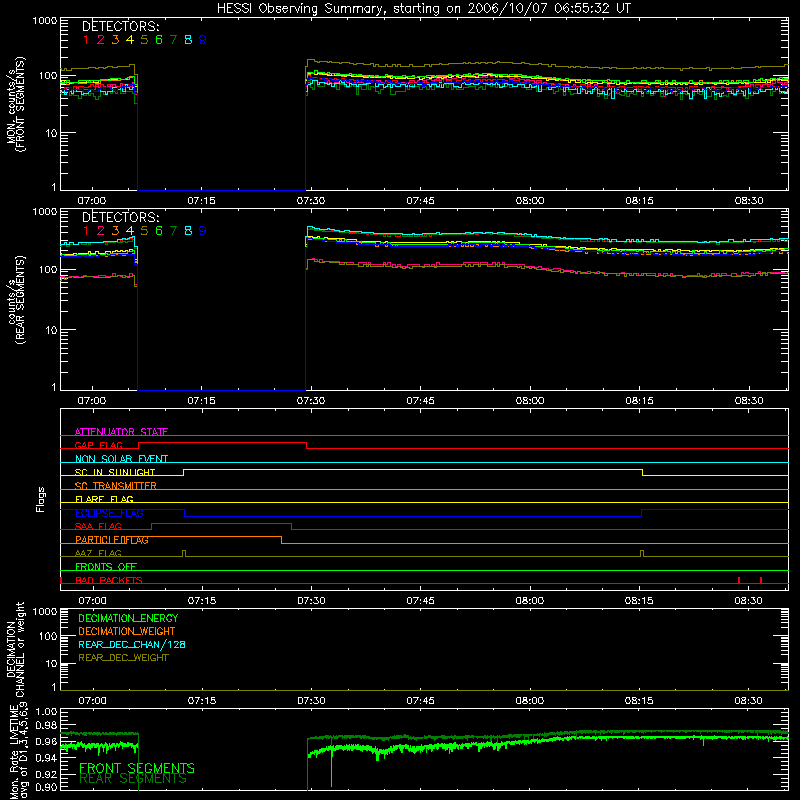Select yellow detector '4' in front segments legend

[x=130, y=40]
